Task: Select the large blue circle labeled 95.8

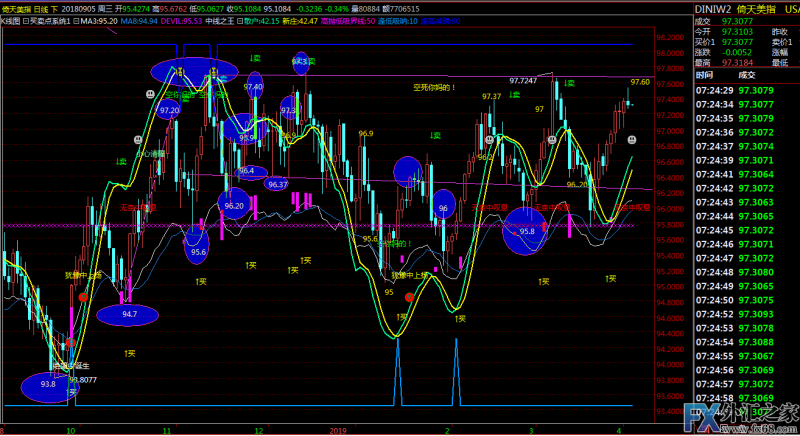Action: point(527,229)
